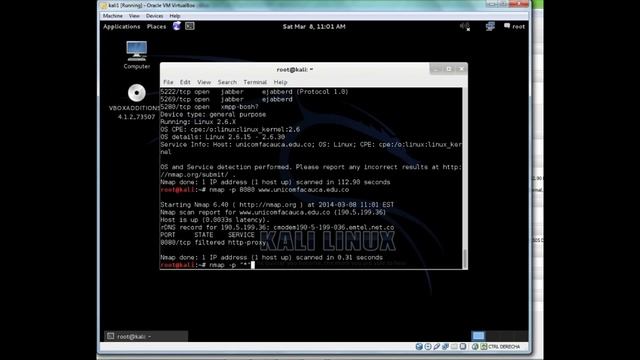Open the terminal window's View menu
This screenshot has width=640, height=360.
point(204,82)
